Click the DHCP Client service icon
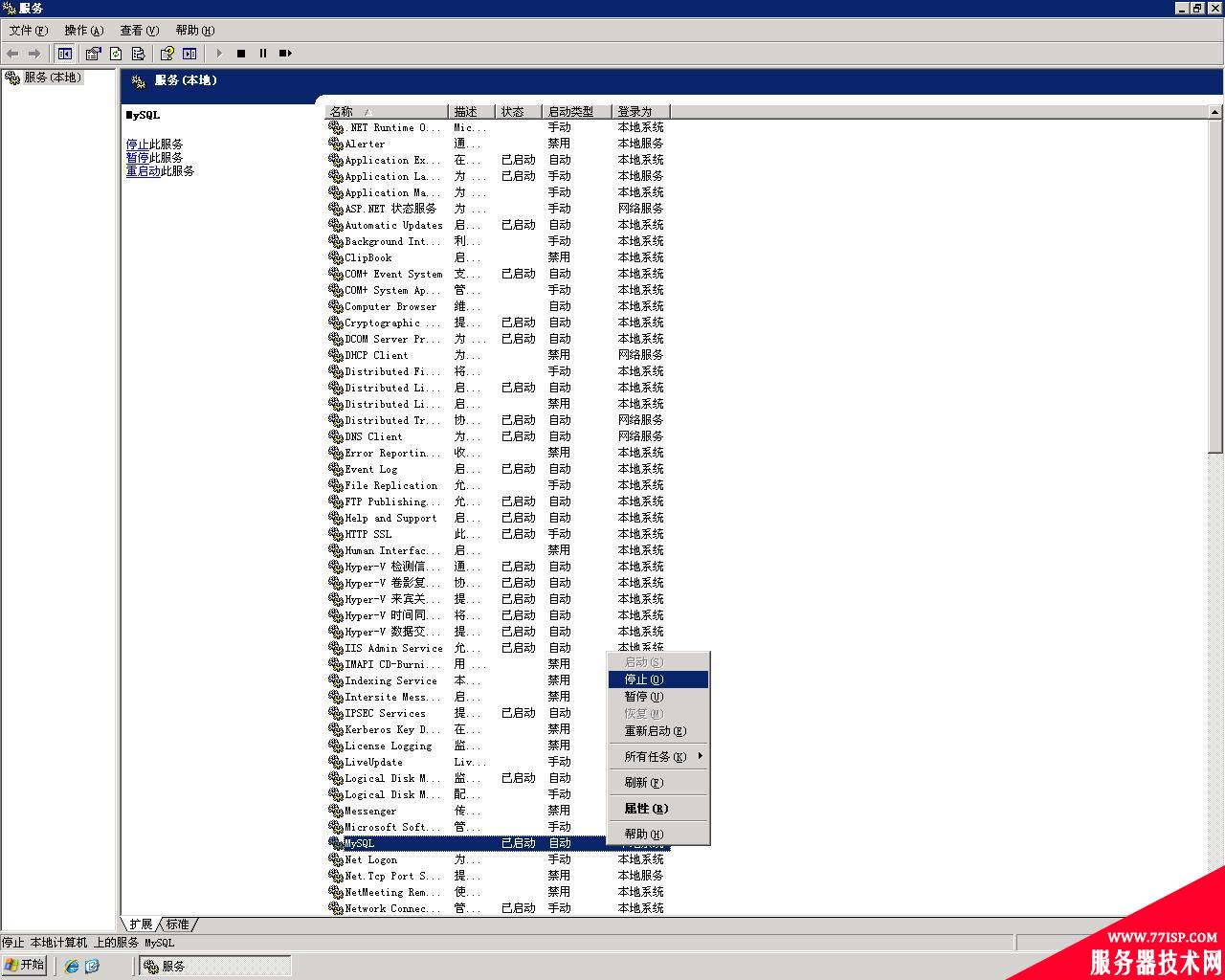 [x=336, y=355]
